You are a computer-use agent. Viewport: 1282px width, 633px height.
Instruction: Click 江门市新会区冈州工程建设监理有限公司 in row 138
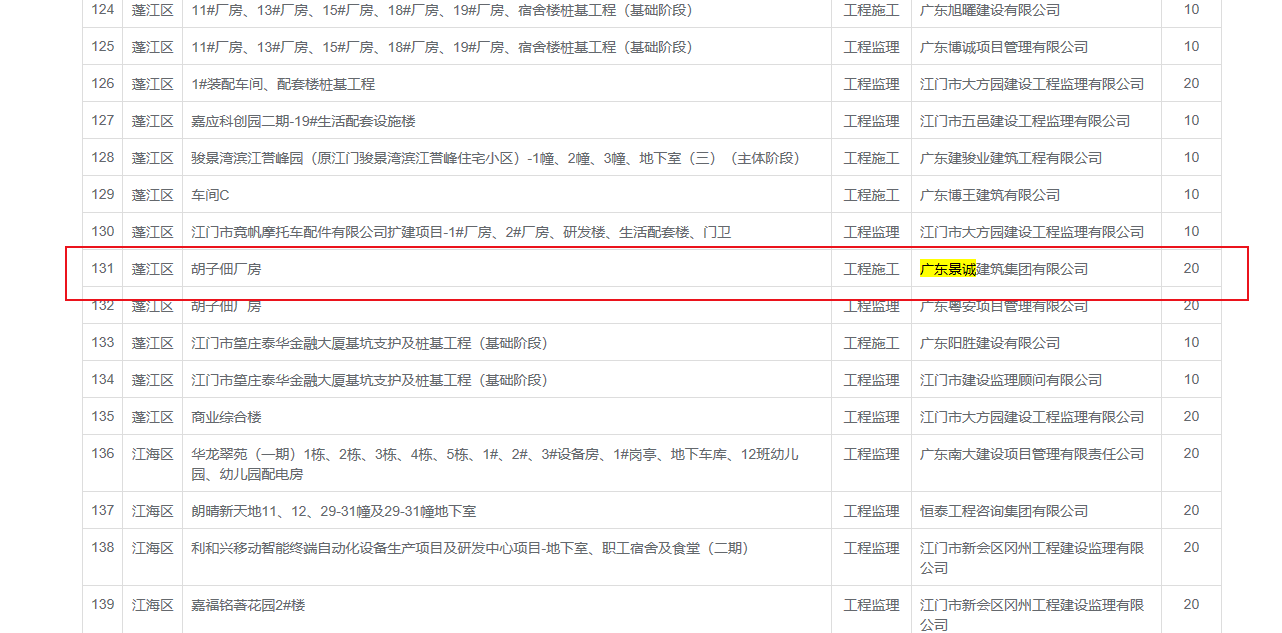(1032, 558)
